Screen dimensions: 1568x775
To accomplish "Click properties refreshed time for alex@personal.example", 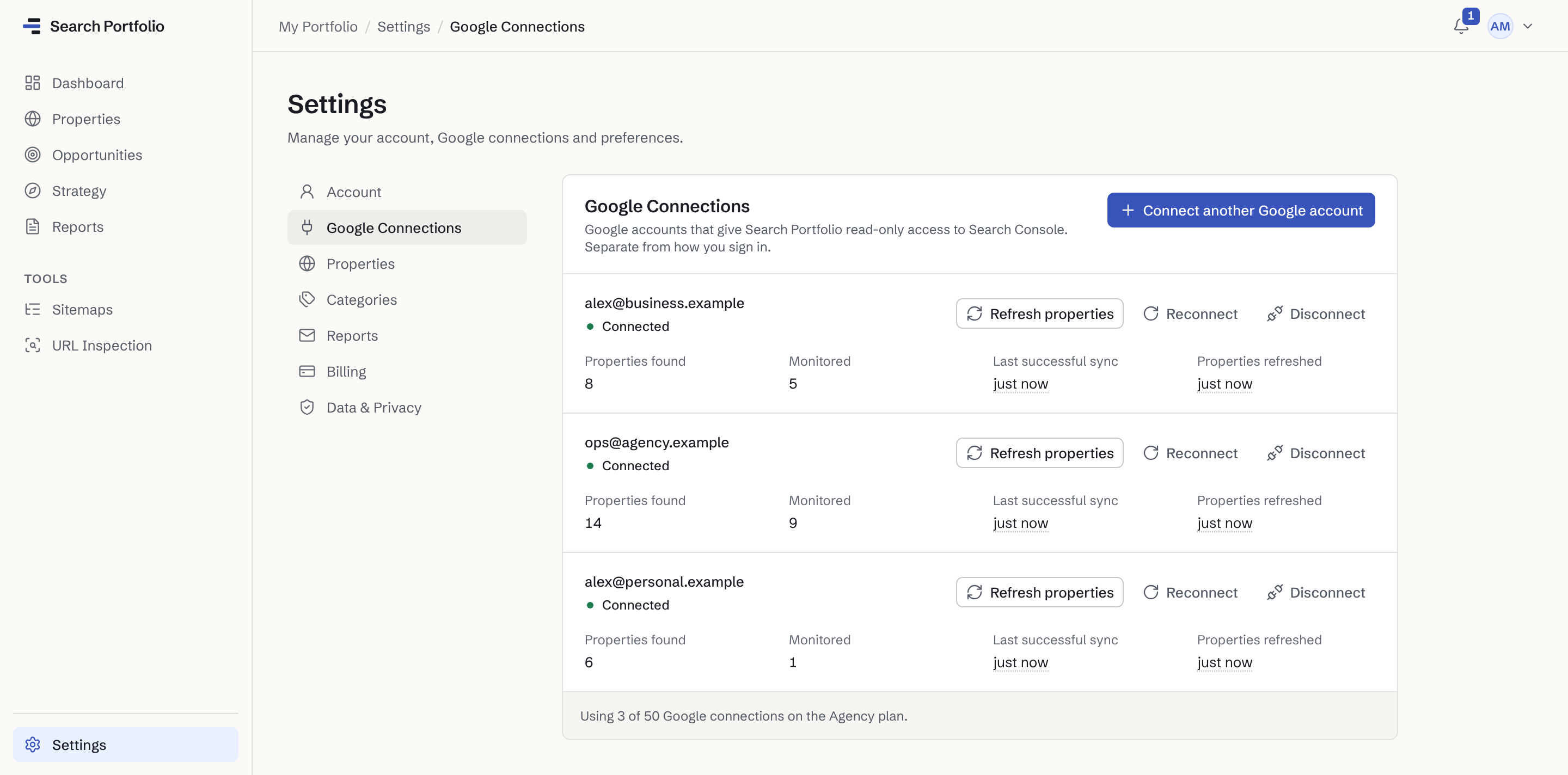I will (1224, 662).
